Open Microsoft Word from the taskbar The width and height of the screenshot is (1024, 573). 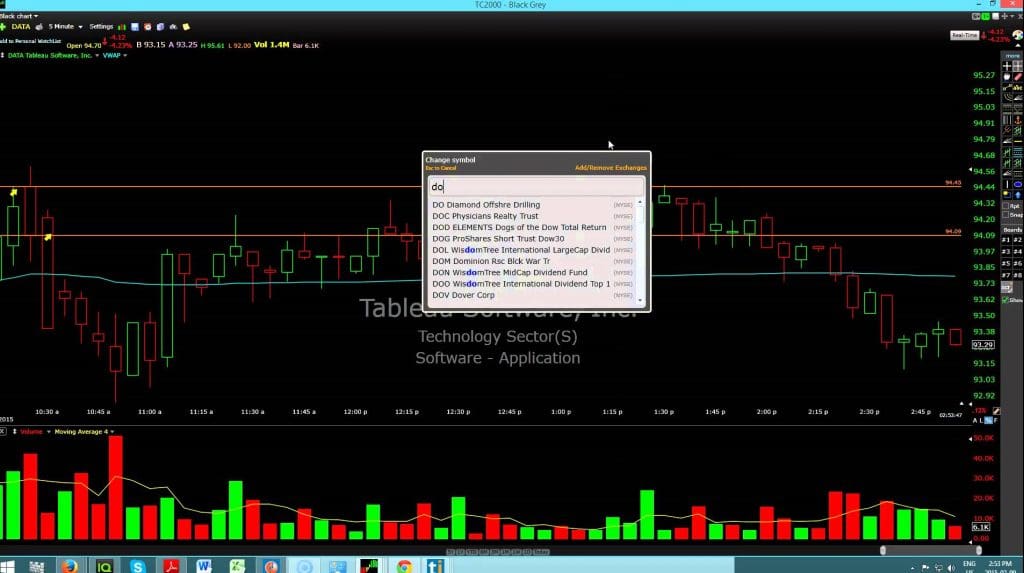pos(204,566)
